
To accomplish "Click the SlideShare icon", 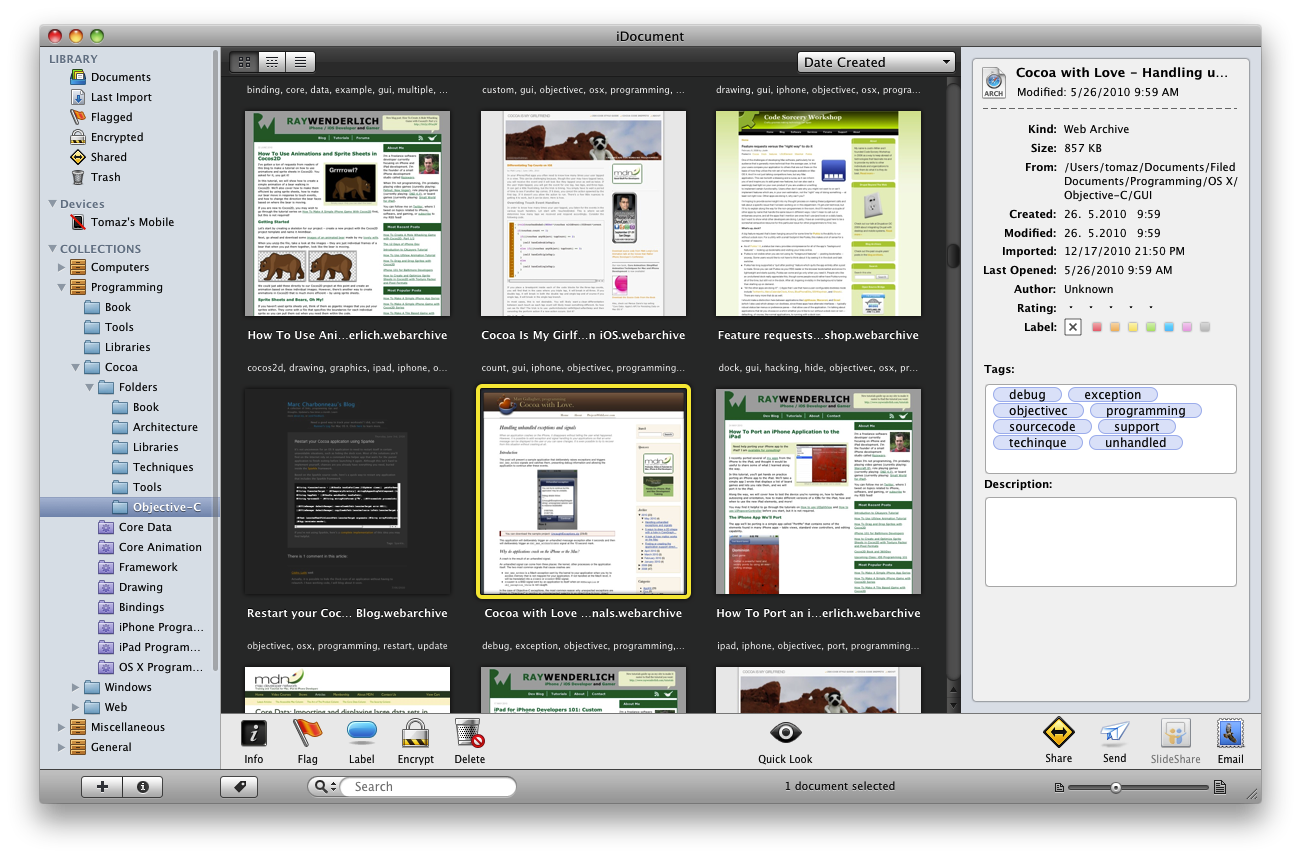I will point(1175,734).
